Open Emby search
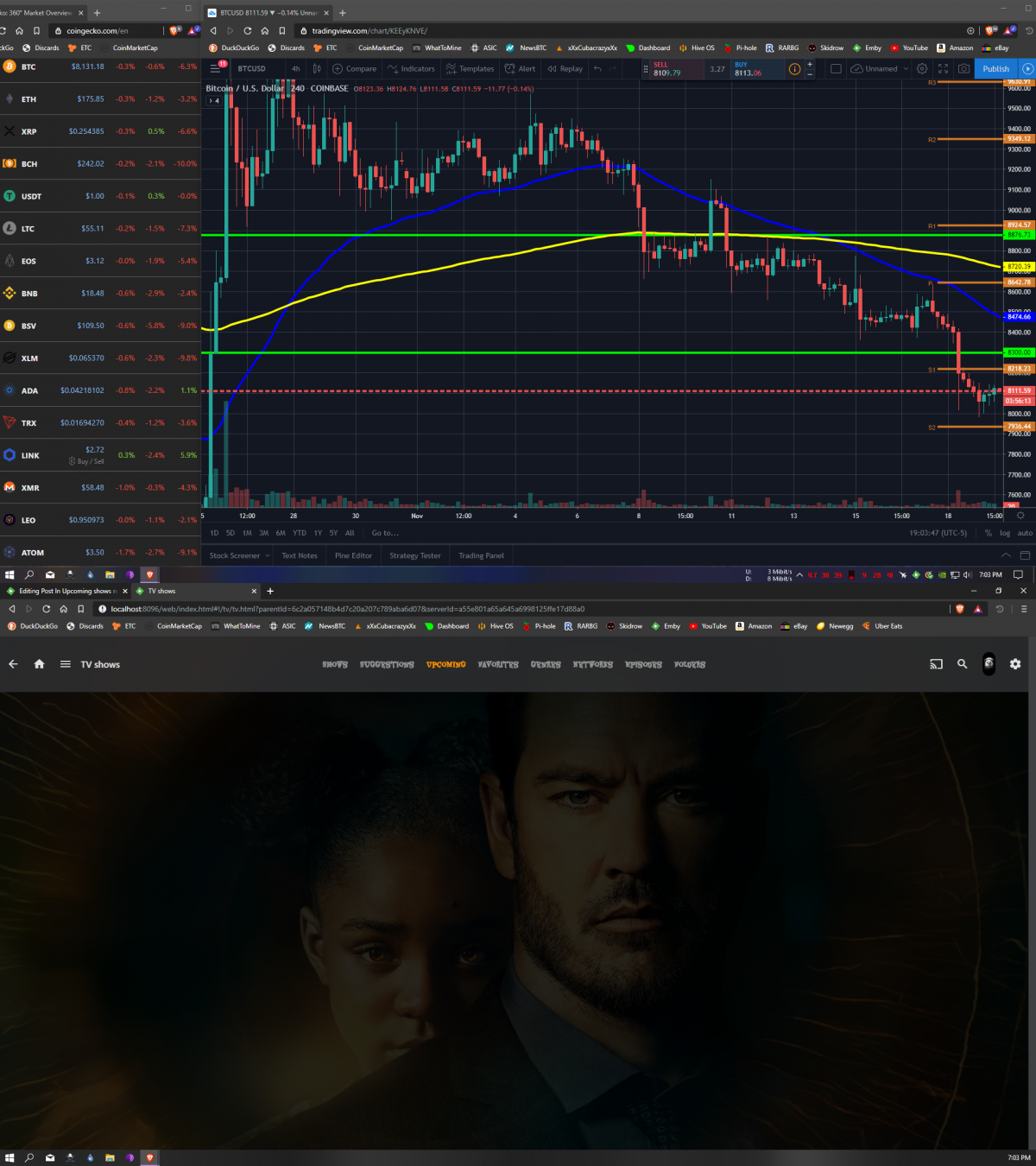 962,664
